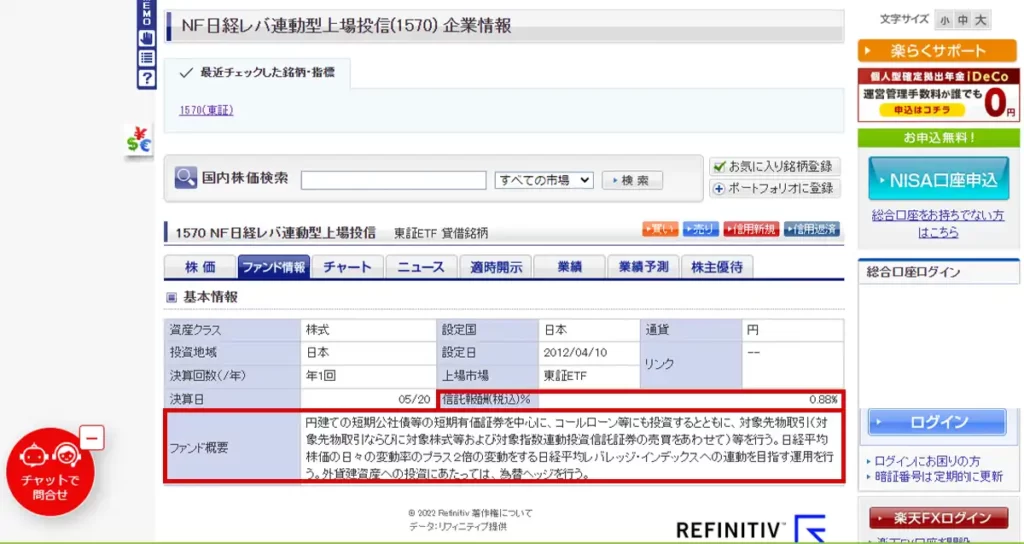The height and width of the screenshot is (544, 1024).
Task: Click the 株式 asset class value
Action: pyautogui.click(x=317, y=330)
